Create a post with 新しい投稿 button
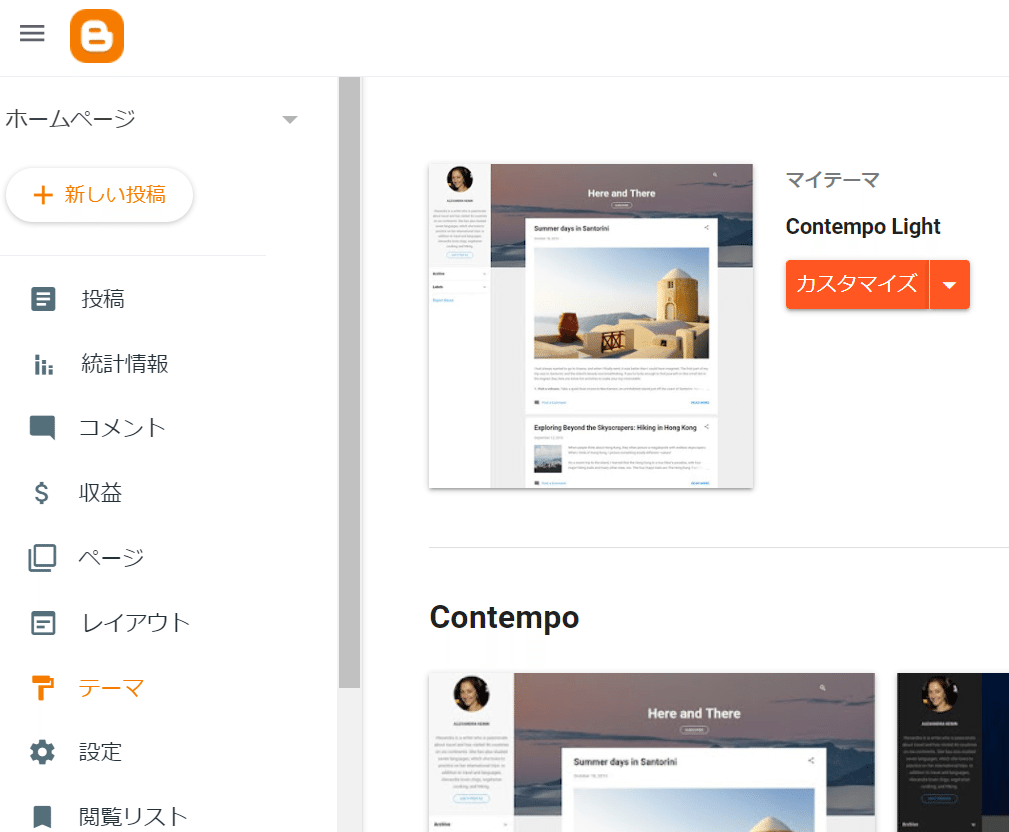1009x832 pixels. coord(100,195)
